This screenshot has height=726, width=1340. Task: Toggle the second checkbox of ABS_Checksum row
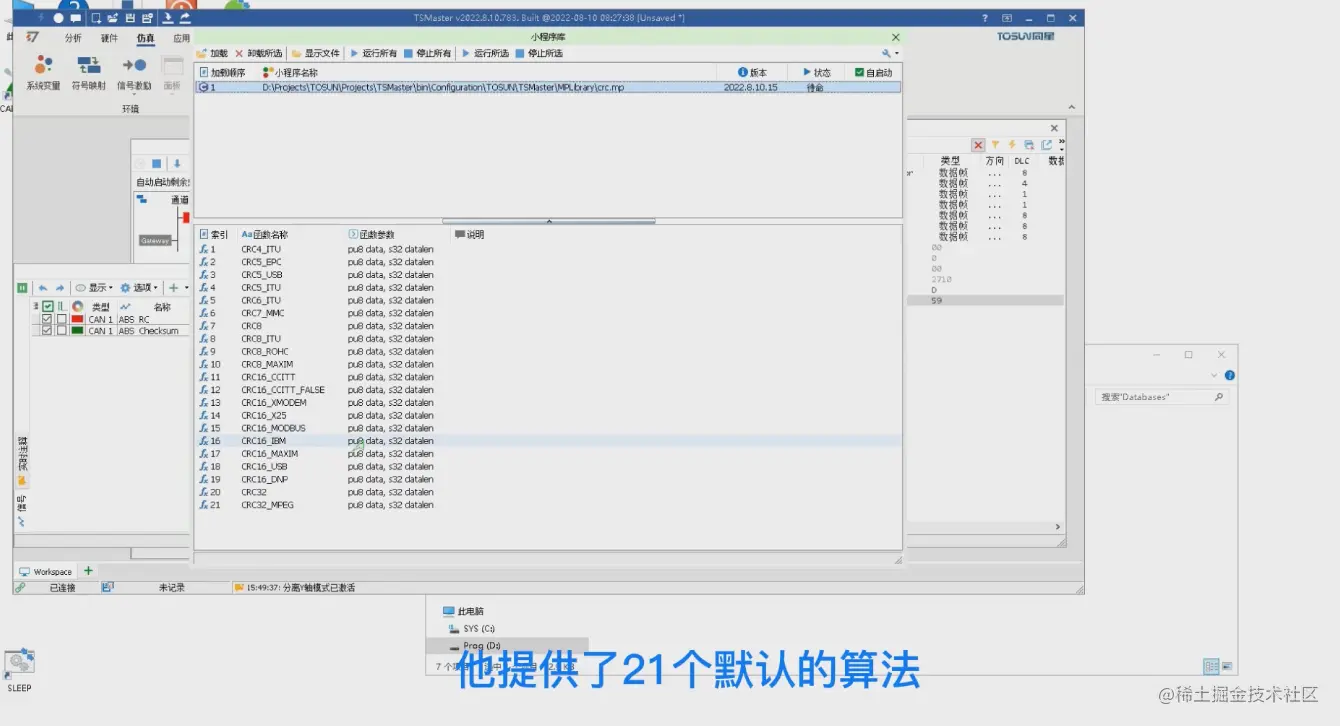61,331
